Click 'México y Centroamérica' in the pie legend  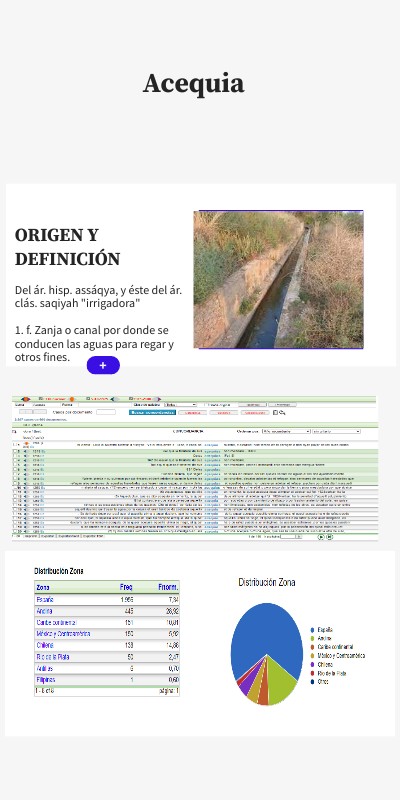tap(341, 656)
